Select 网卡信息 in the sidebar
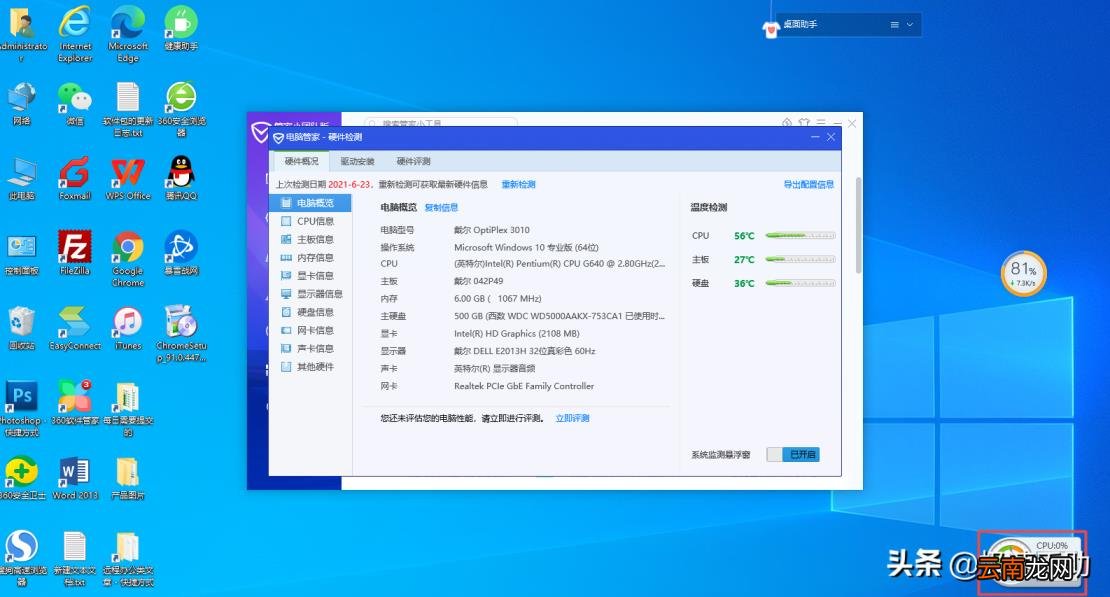Screen dimensions: 1110x597 (x=310, y=331)
